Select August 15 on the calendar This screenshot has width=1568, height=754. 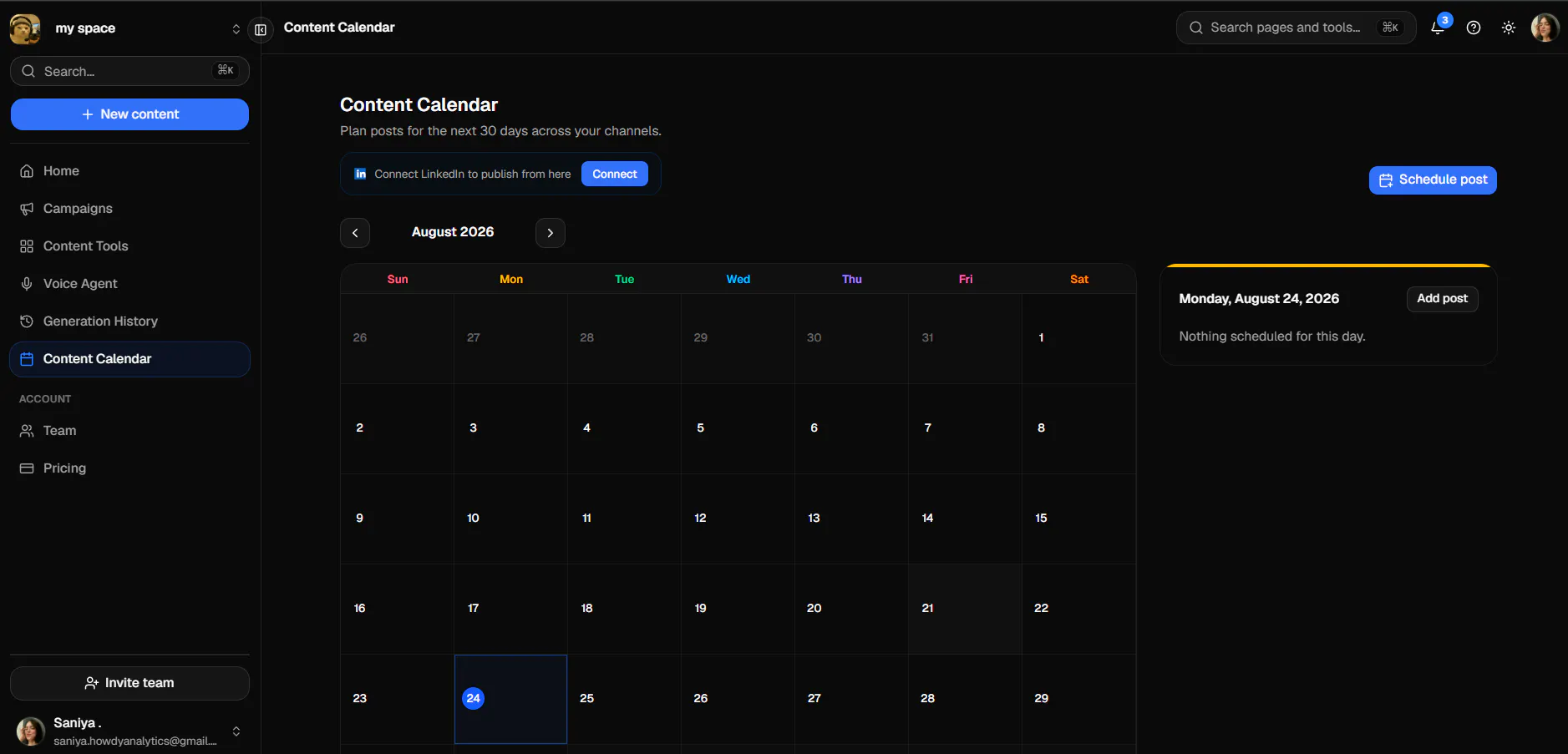pyautogui.click(x=1078, y=519)
